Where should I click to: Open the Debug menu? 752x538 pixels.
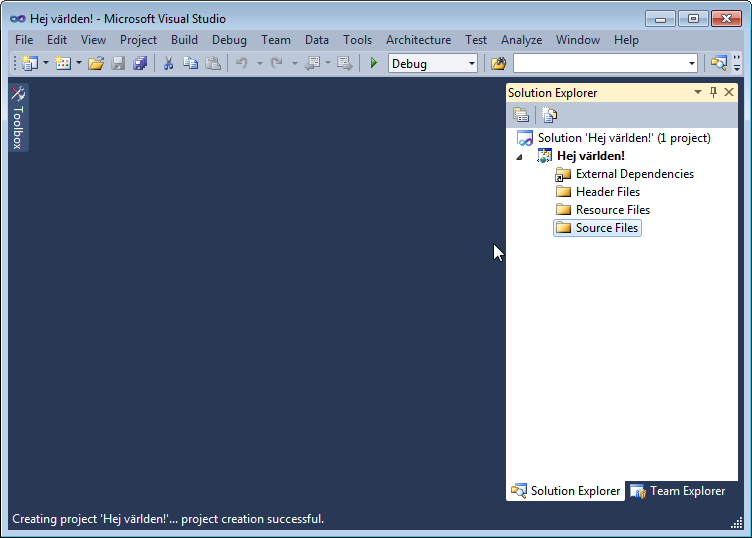[x=229, y=40]
